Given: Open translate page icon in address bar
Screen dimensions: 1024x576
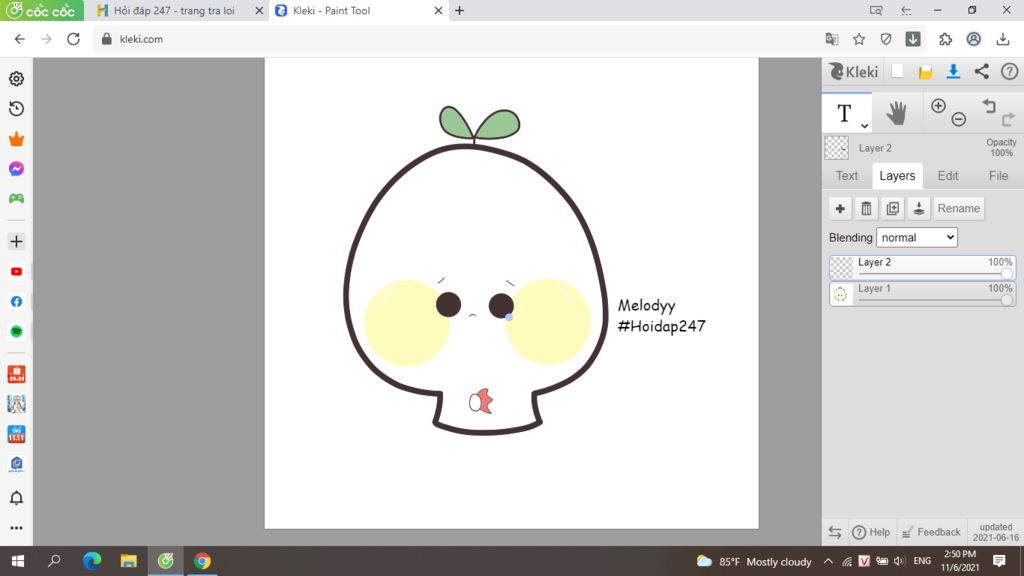Looking at the screenshot, I should (831, 39).
